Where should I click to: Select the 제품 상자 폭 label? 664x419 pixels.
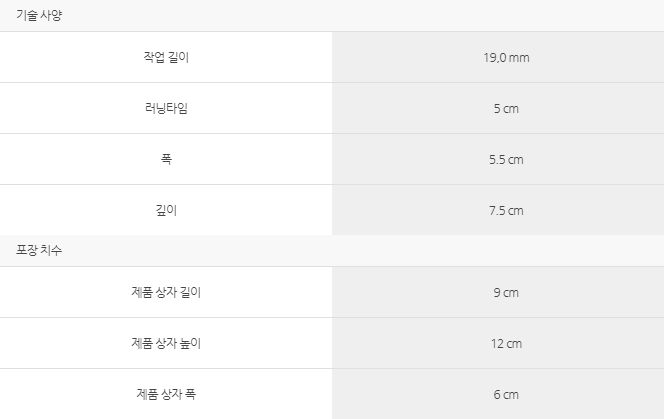click(166, 394)
